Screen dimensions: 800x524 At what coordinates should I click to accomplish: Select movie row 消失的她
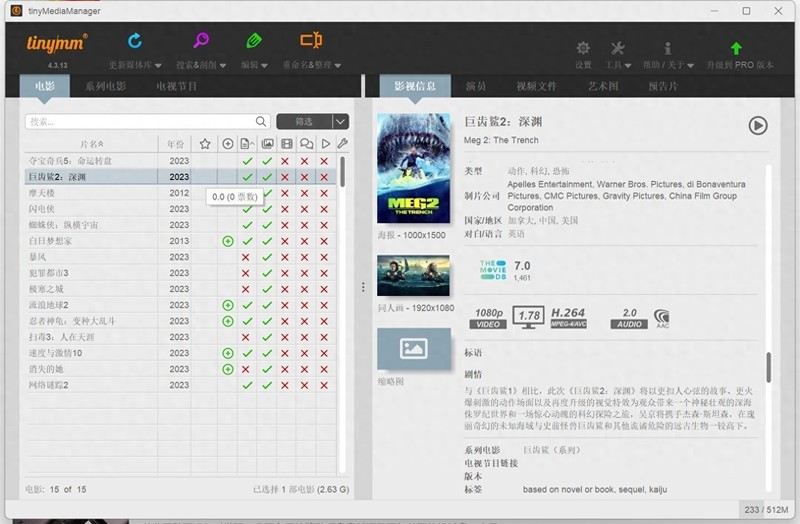[x=181, y=369]
